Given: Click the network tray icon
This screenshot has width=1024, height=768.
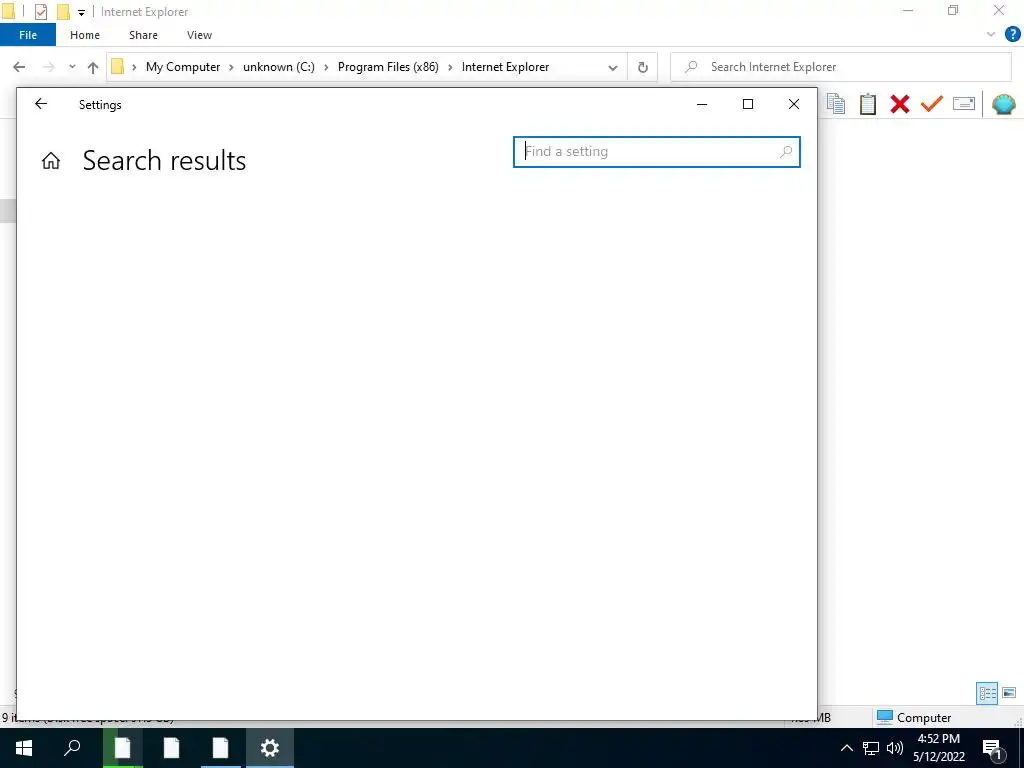Looking at the screenshot, I should click(871, 748).
